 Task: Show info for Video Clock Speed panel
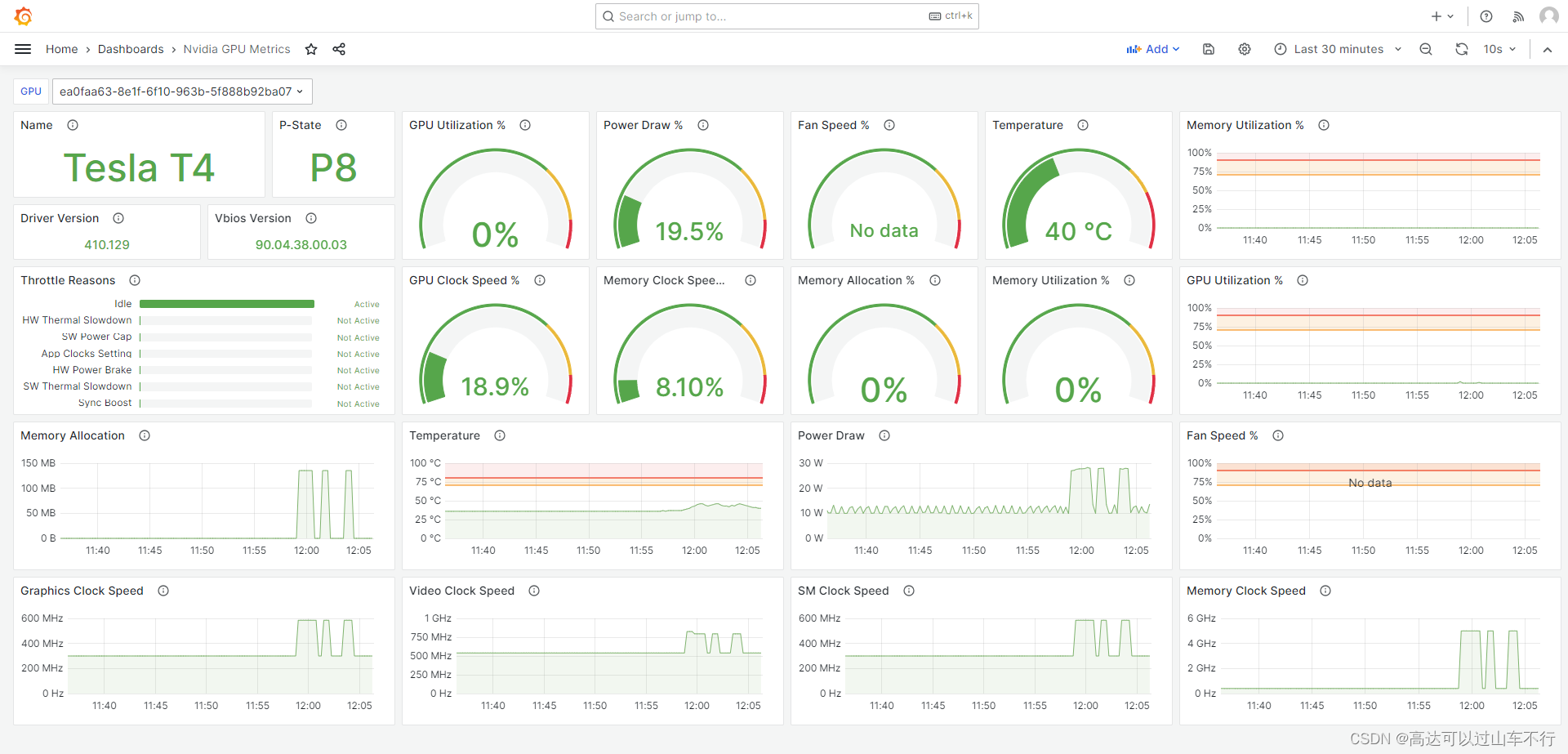534,591
